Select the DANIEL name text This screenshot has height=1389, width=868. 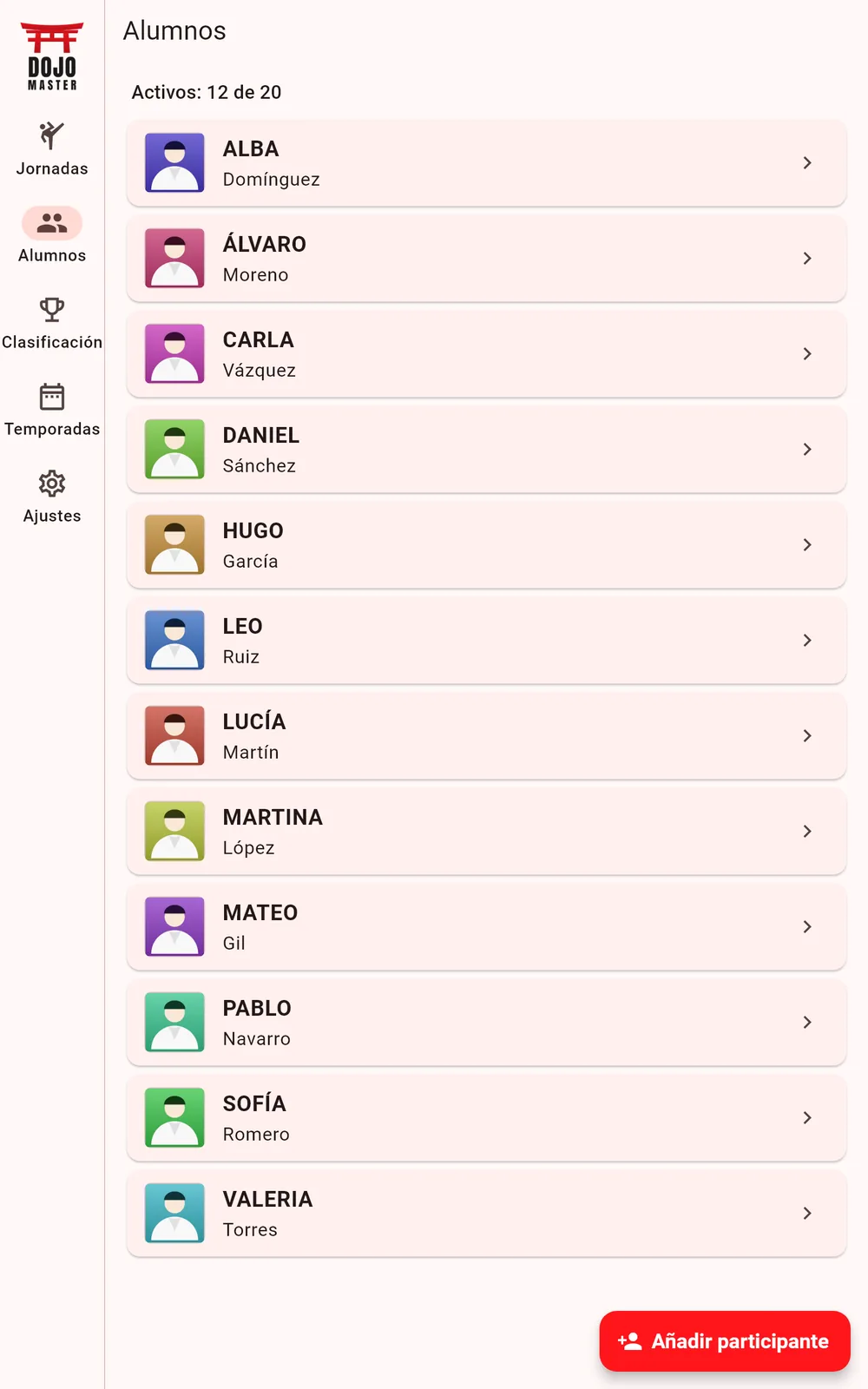pyautogui.click(x=261, y=435)
